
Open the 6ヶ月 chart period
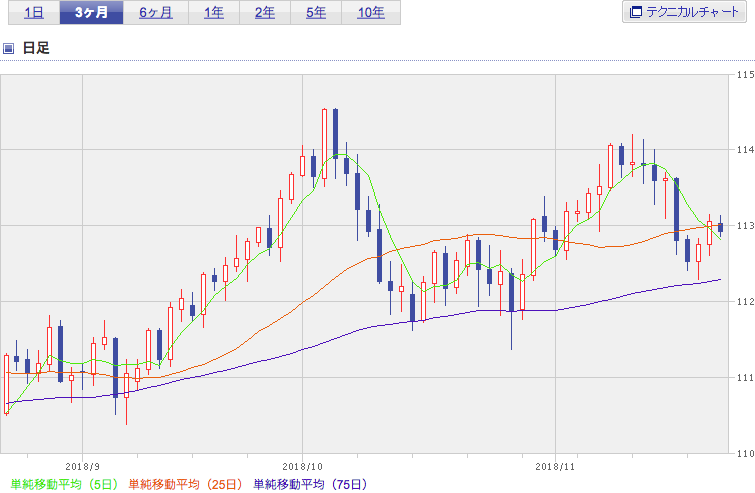coord(156,12)
